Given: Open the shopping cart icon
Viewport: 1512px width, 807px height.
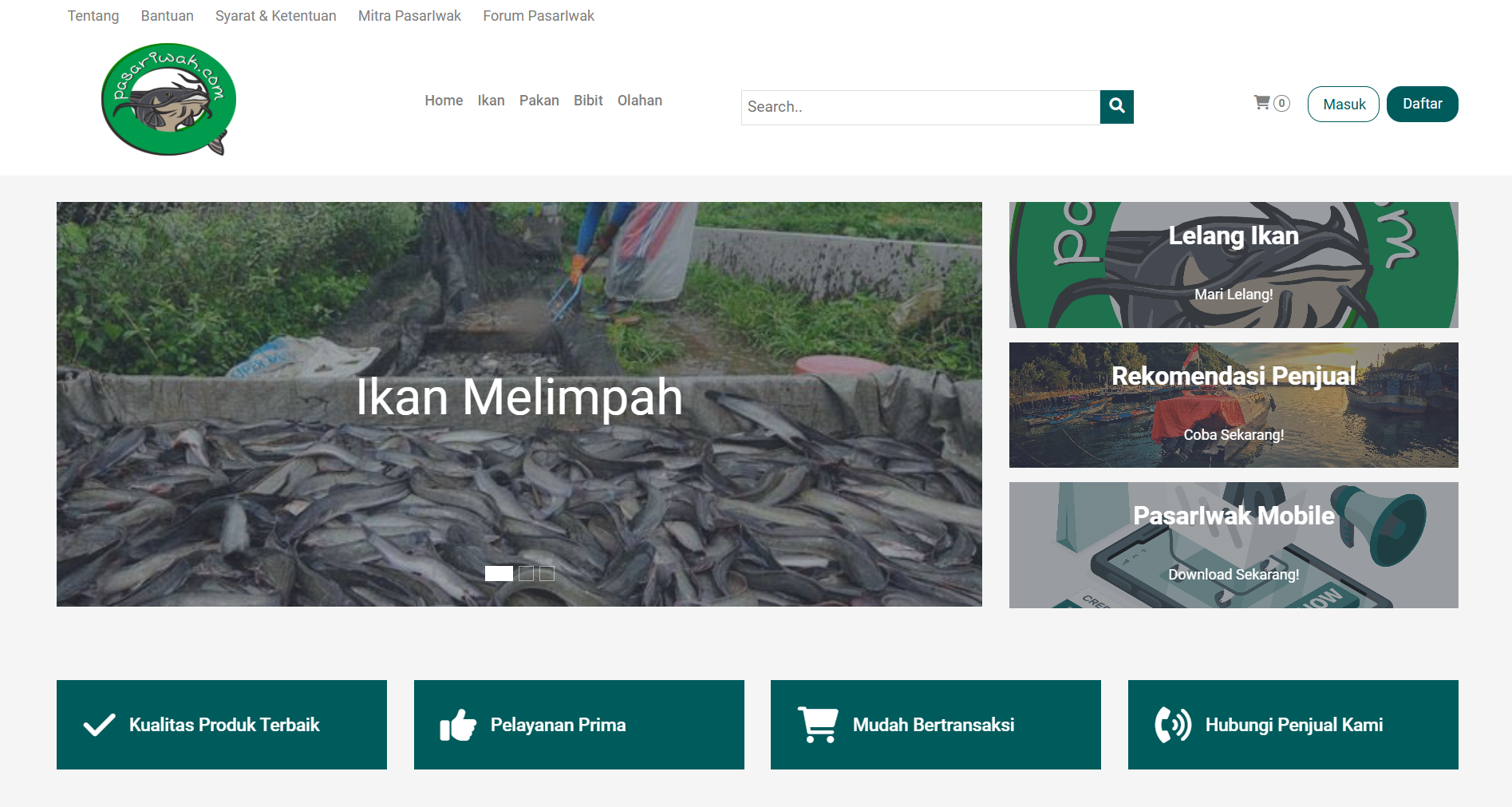Looking at the screenshot, I should coord(1261,103).
